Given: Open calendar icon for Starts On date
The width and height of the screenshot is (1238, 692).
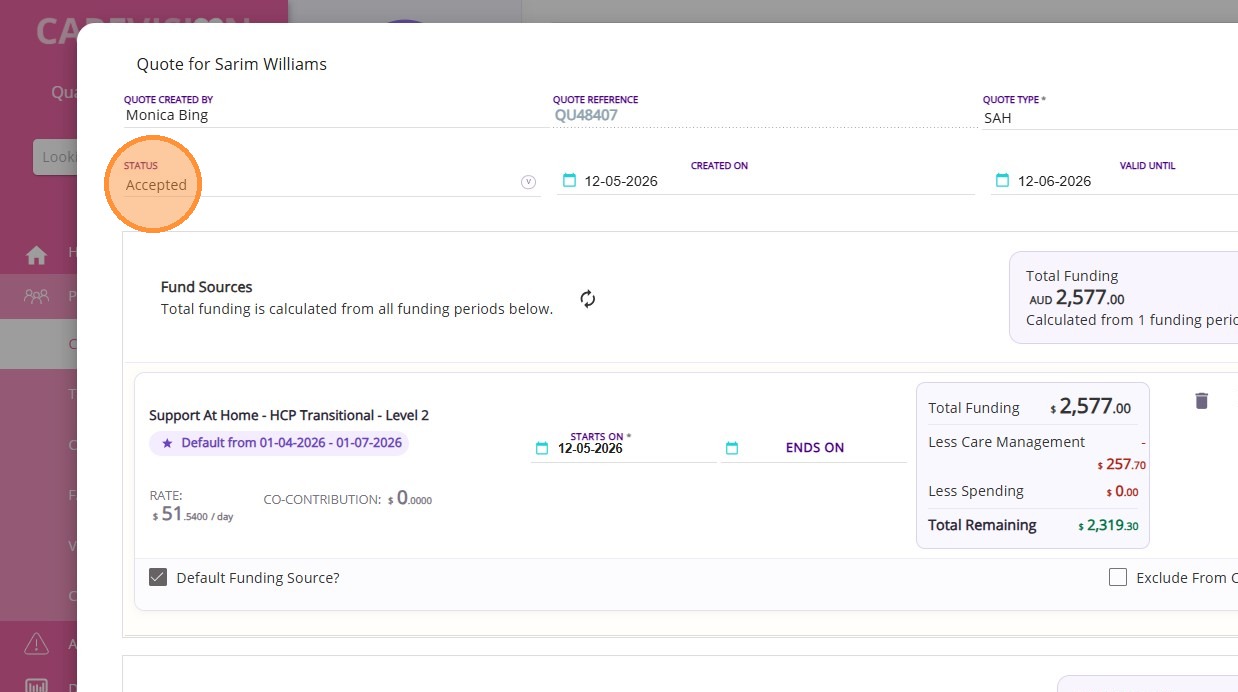Looking at the screenshot, I should (x=542, y=448).
